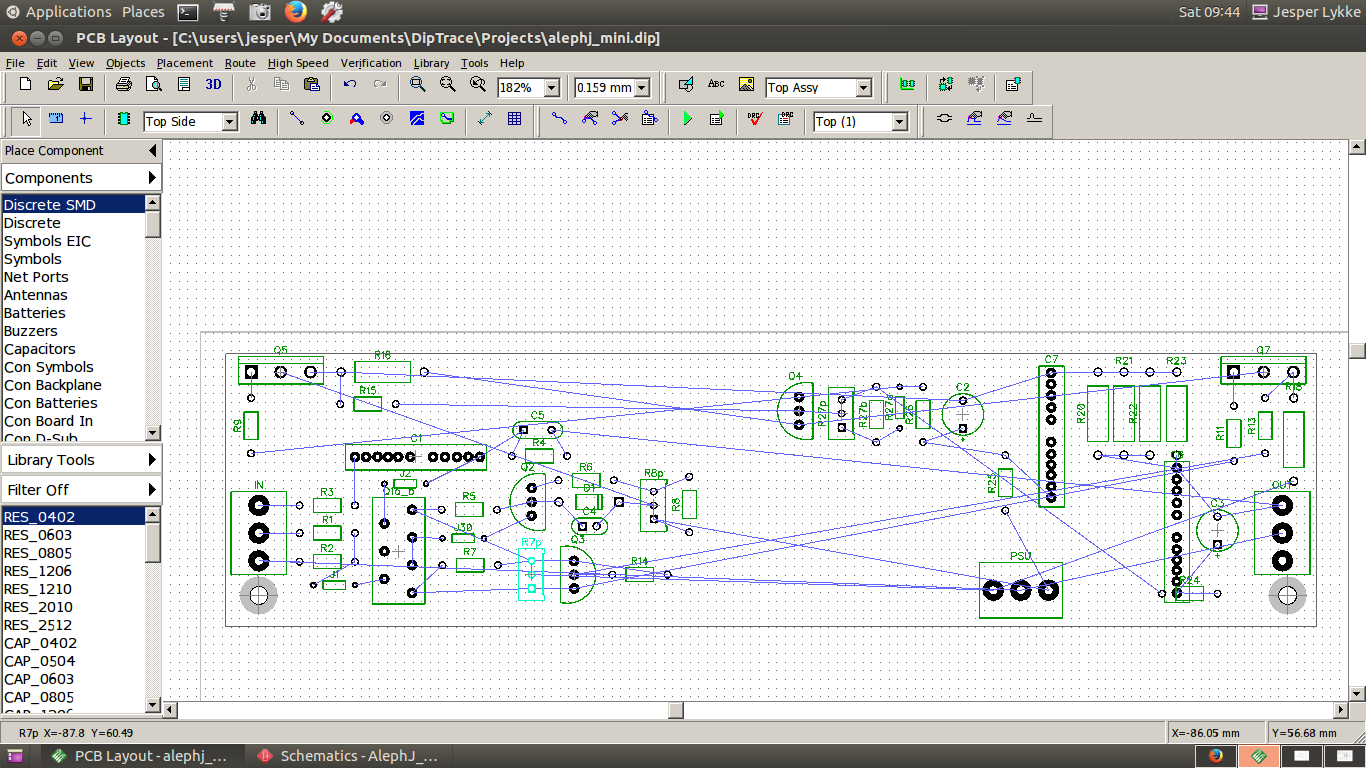Image resolution: width=1366 pixels, height=768 pixels.
Task: Open the Library menu
Action: point(432,63)
